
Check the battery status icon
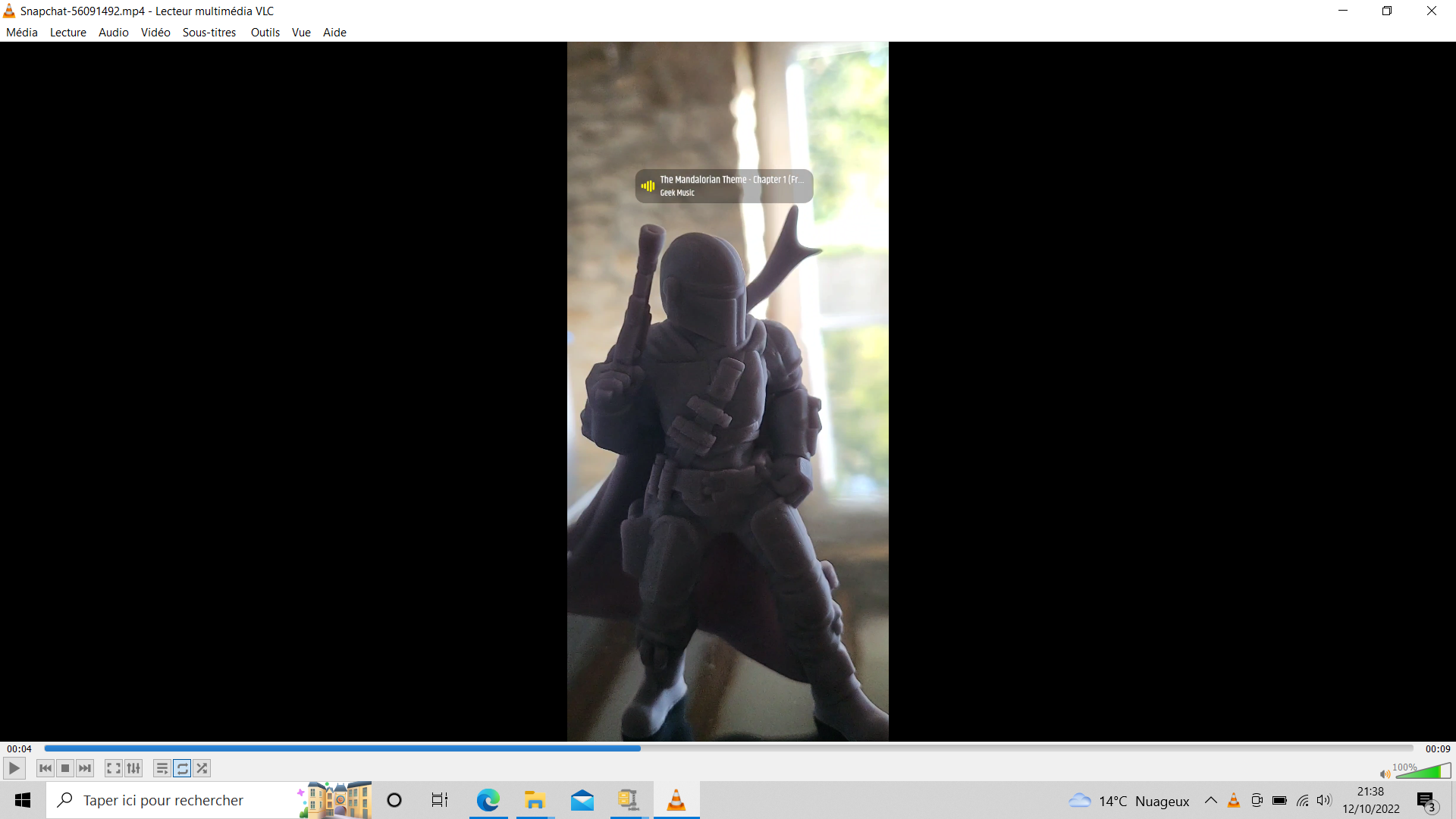coord(1279,800)
